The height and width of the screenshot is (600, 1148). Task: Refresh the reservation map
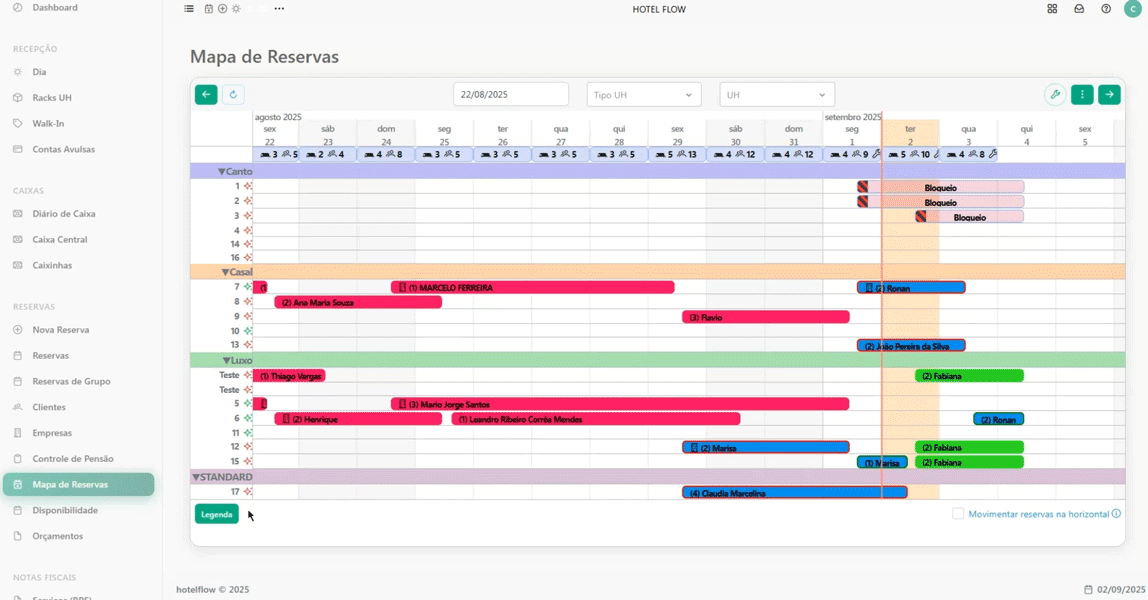point(233,94)
